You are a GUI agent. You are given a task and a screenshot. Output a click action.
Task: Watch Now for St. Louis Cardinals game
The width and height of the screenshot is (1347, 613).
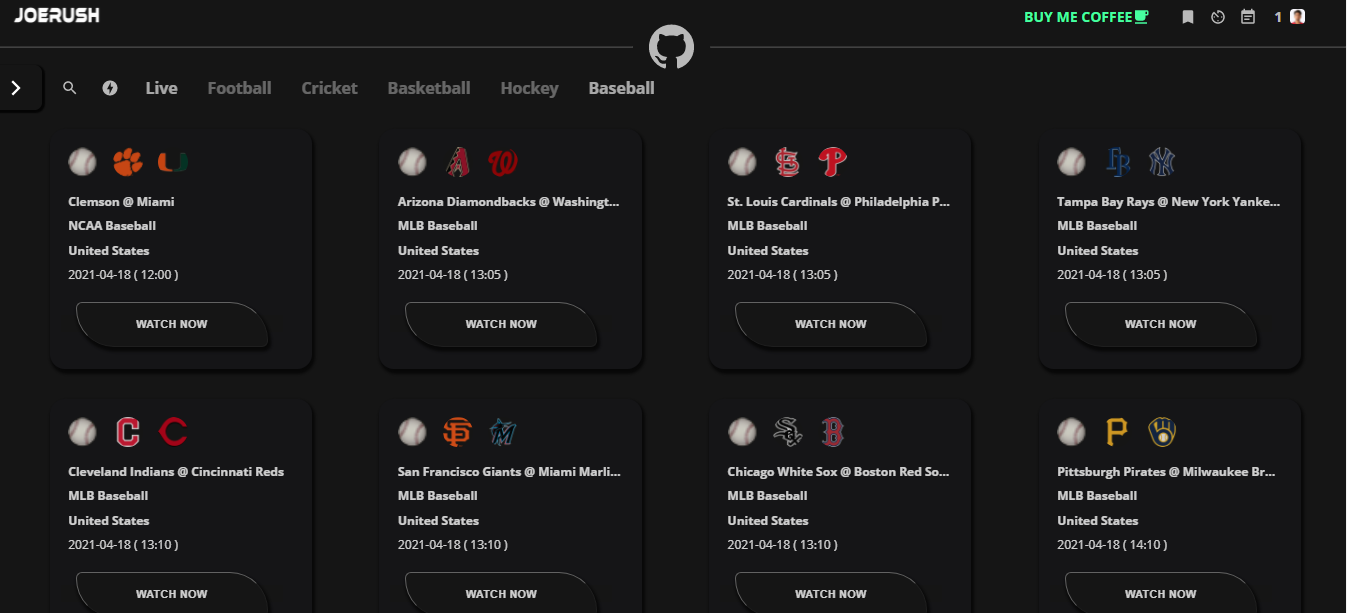[x=831, y=324]
